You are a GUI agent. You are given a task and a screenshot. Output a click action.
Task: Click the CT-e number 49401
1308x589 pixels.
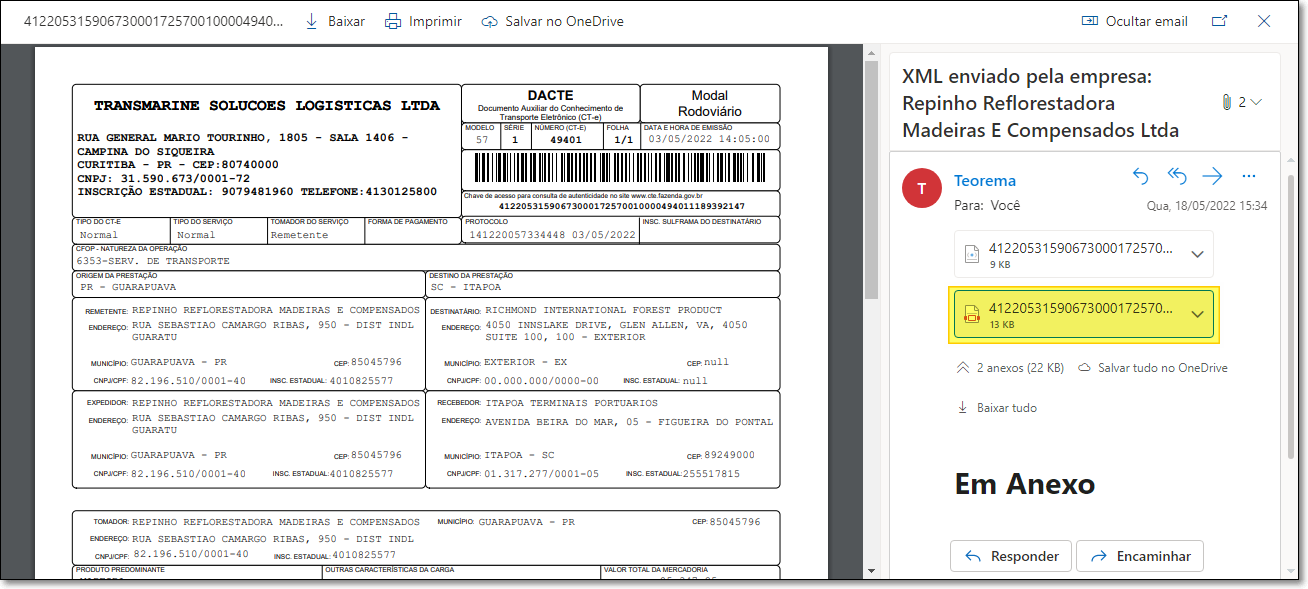[565, 140]
